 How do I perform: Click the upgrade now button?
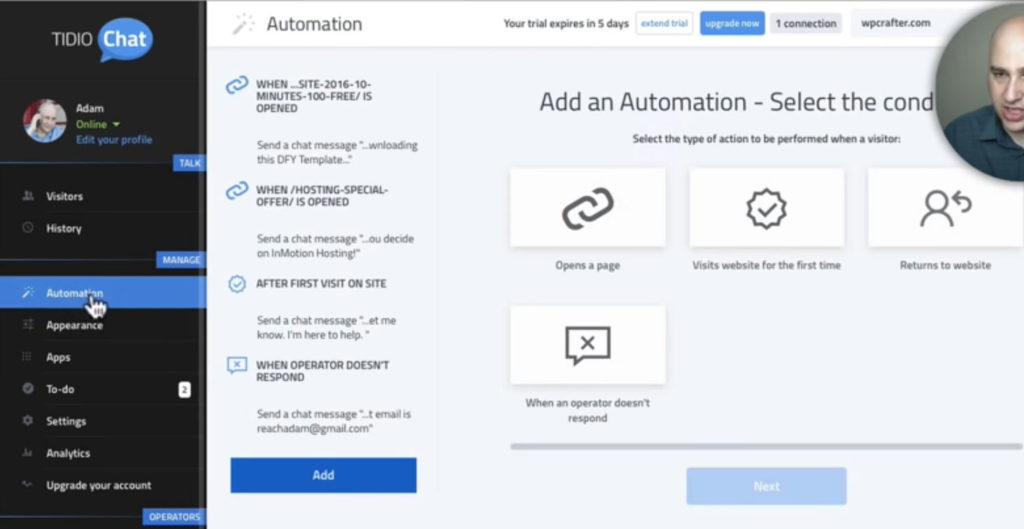(x=732, y=24)
